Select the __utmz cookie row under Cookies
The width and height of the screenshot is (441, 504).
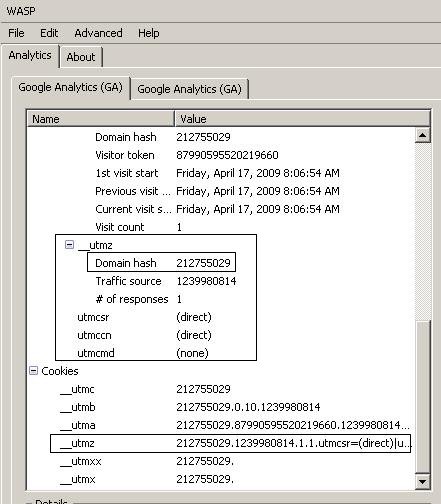point(221,443)
